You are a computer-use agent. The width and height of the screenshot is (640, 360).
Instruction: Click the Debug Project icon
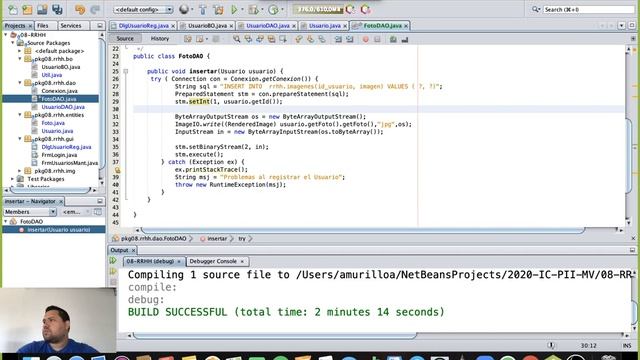coord(253,9)
